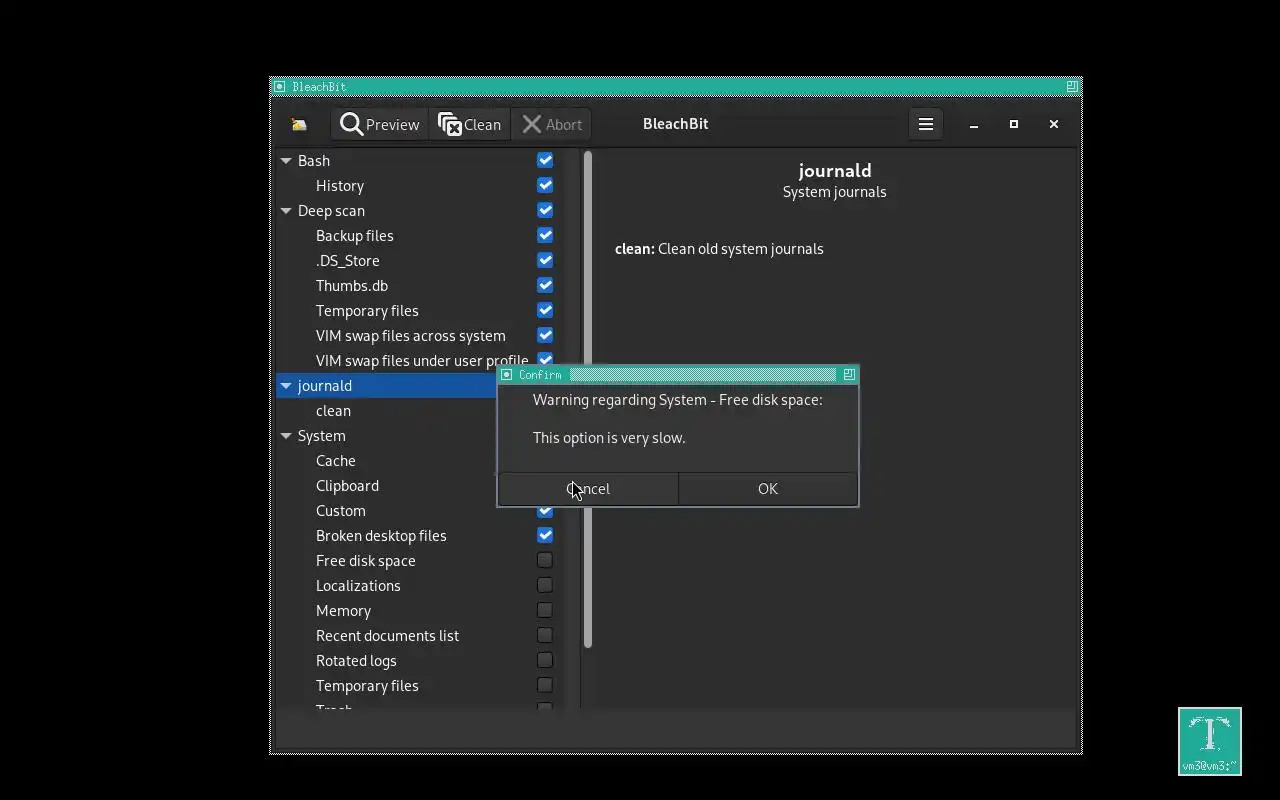This screenshot has width=1280, height=800.
Task: Click the Confirm dialog title bar left icon
Action: click(x=507, y=374)
